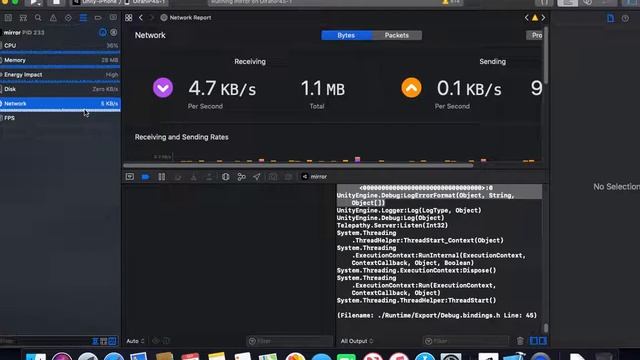Select the Network gauge row
Screen dimensions: 640x360
60,104
